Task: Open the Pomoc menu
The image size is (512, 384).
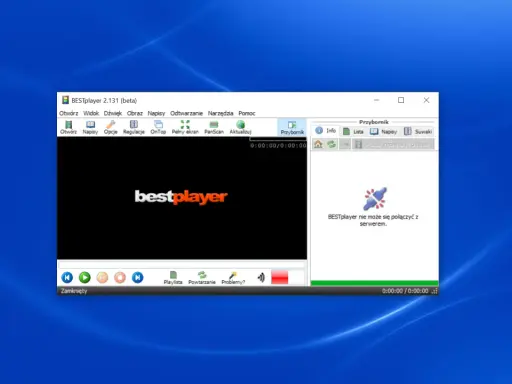Action: 247,113
